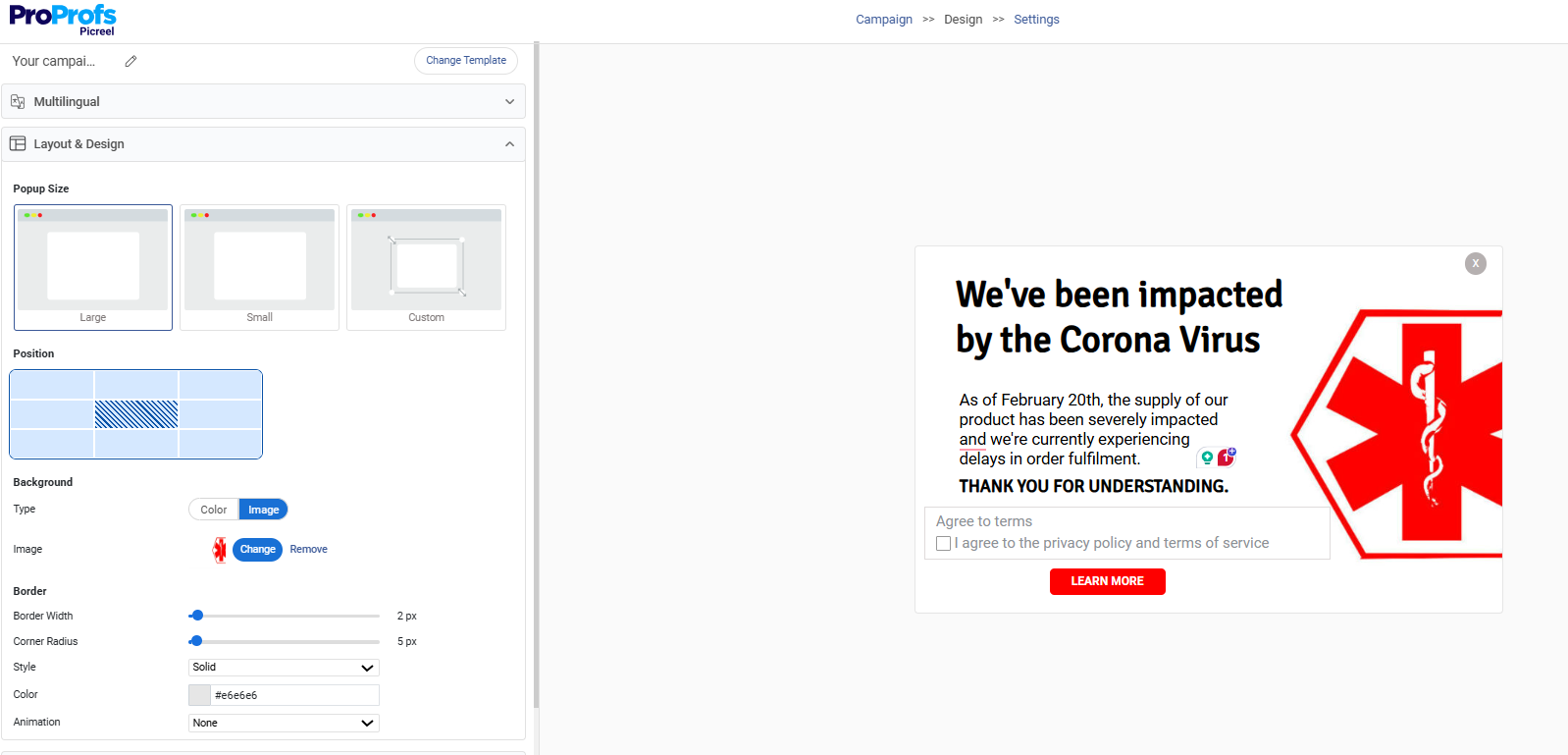1568x755 pixels.
Task: Select the Small popup size option
Action: 259,267
